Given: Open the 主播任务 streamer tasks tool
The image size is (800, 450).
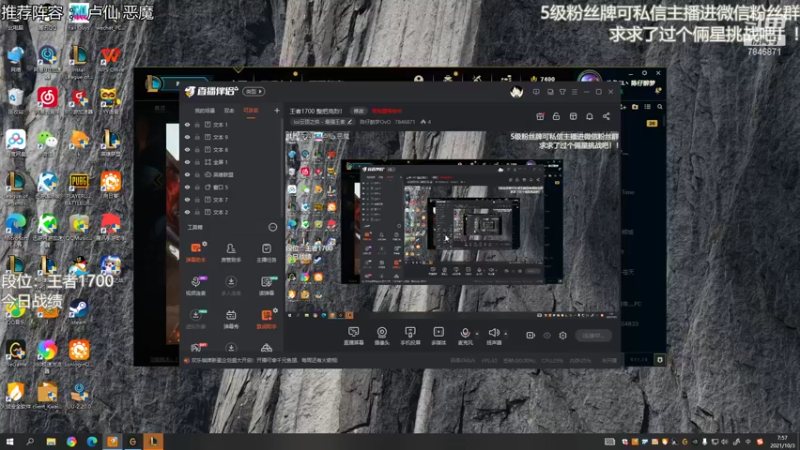Looking at the screenshot, I should (266, 252).
